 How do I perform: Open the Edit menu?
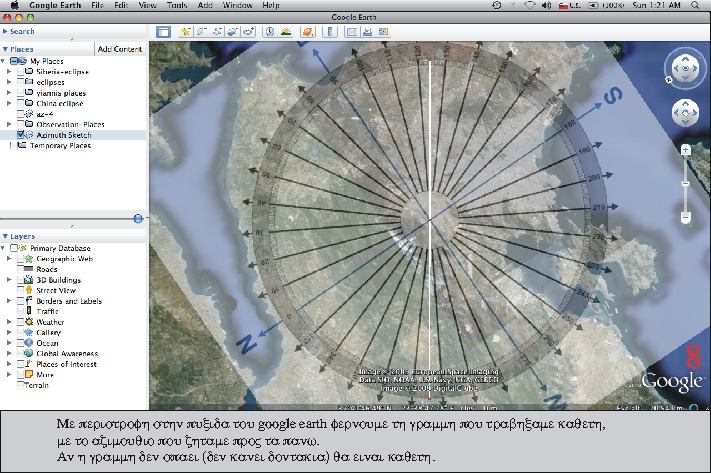coord(121,5)
